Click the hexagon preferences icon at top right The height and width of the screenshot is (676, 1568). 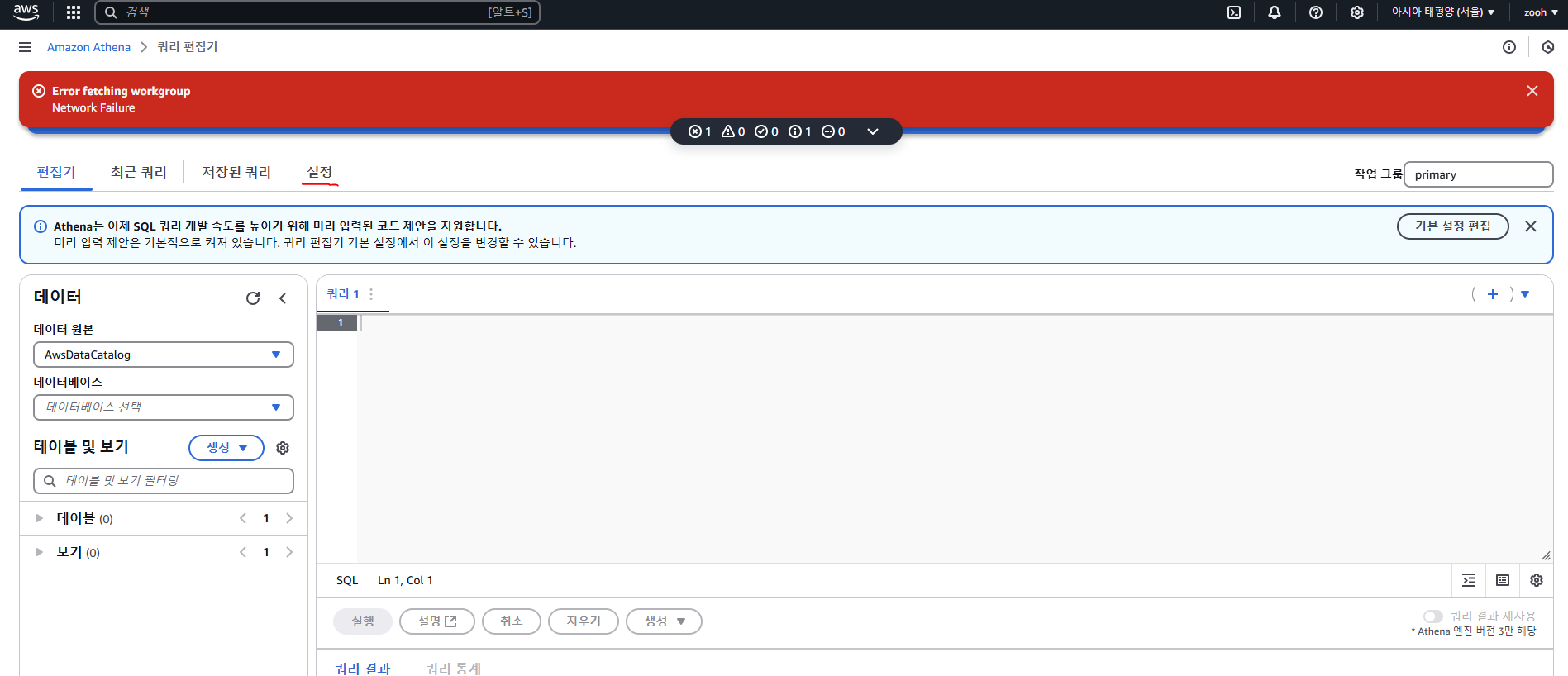(x=1548, y=47)
